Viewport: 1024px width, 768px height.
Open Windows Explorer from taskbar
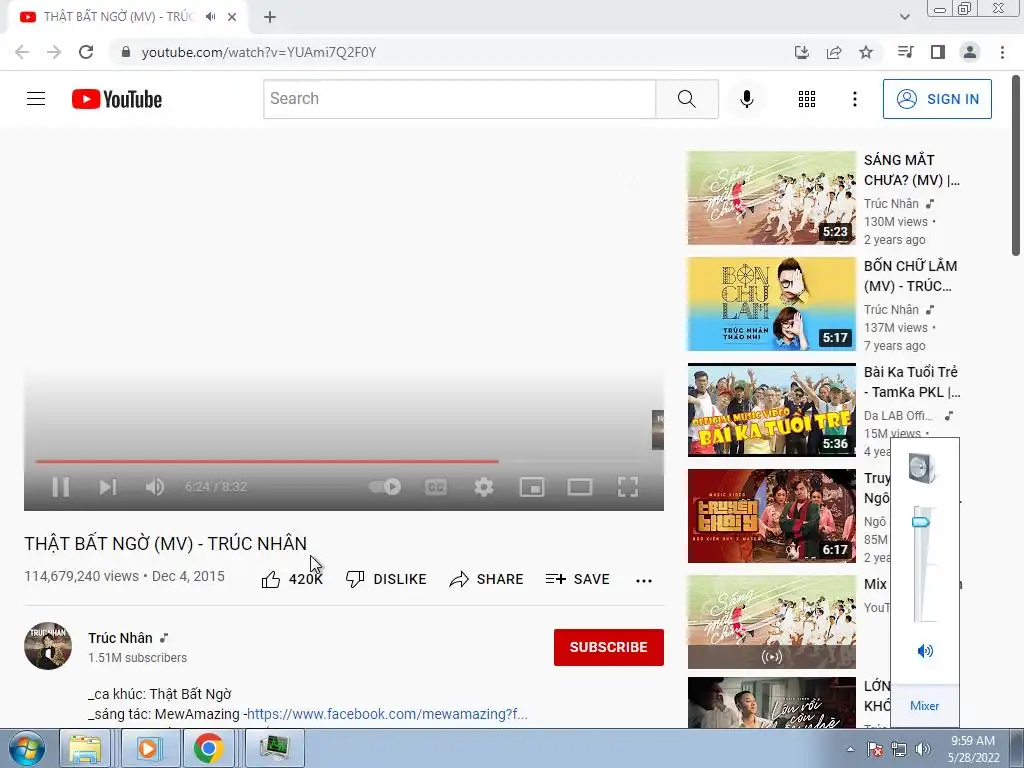(86, 748)
